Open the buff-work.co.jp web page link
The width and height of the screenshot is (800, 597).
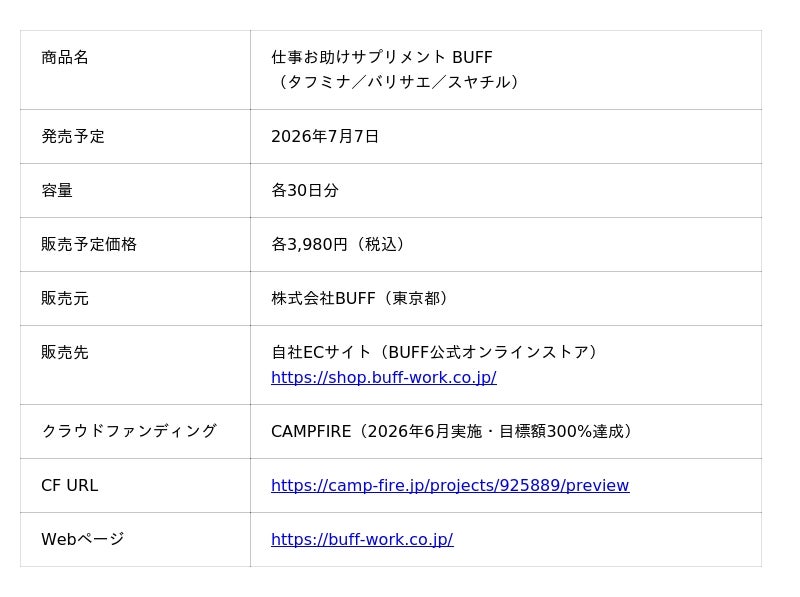[x=362, y=539]
